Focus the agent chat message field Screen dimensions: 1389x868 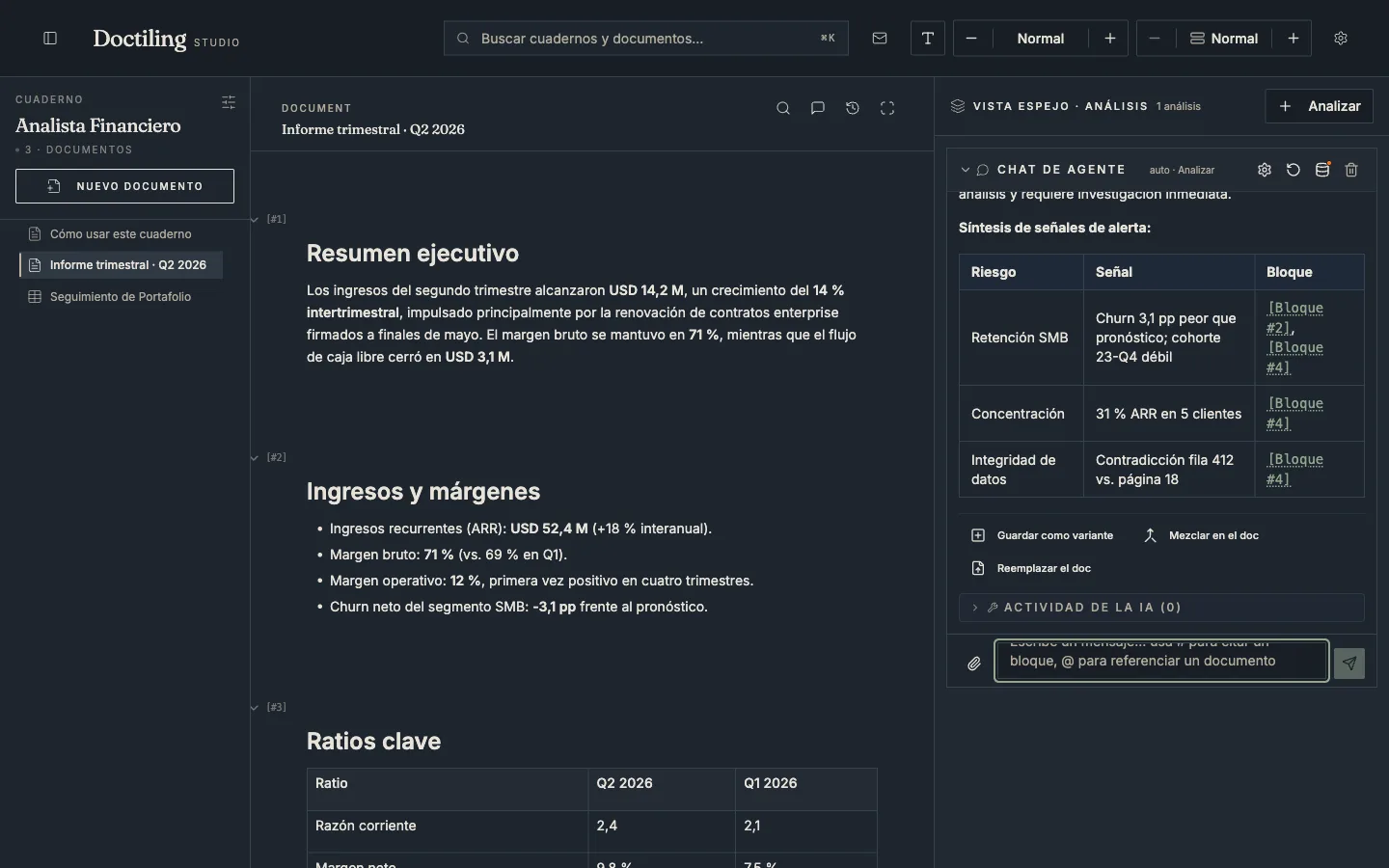click(1161, 661)
